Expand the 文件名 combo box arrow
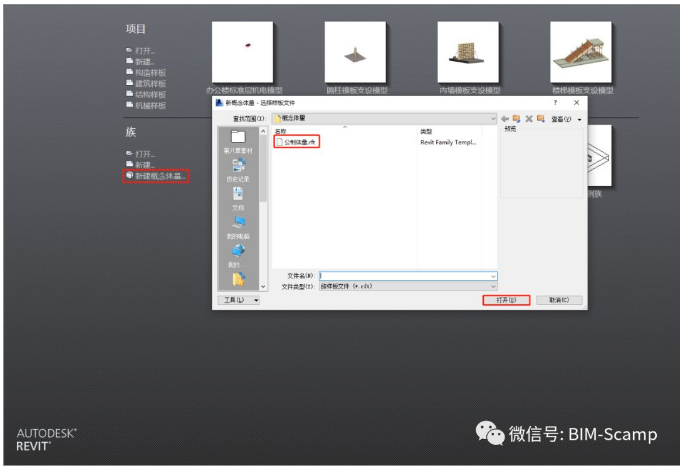 [493, 276]
